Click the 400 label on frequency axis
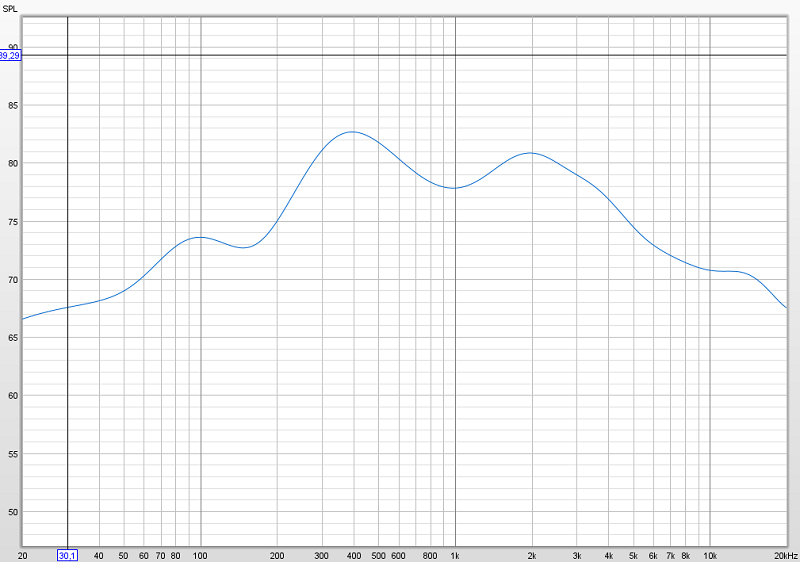Screen dimensions: 800x562 (x=354, y=556)
